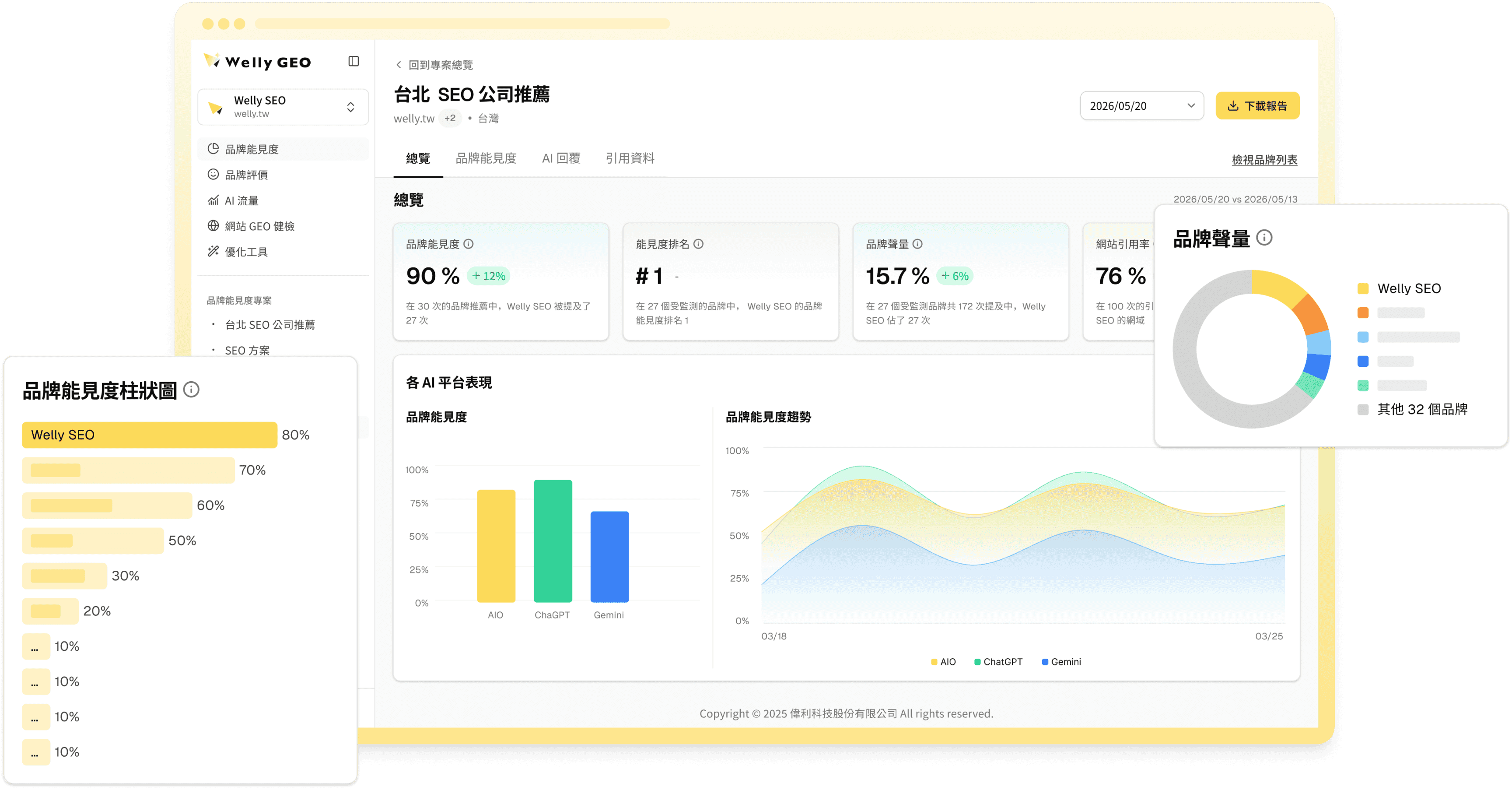Click the pie chart icon beside 品牌能見度
The width and height of the screenshot is (1512, 790).
pyautogui.click(x=213, y=149)
